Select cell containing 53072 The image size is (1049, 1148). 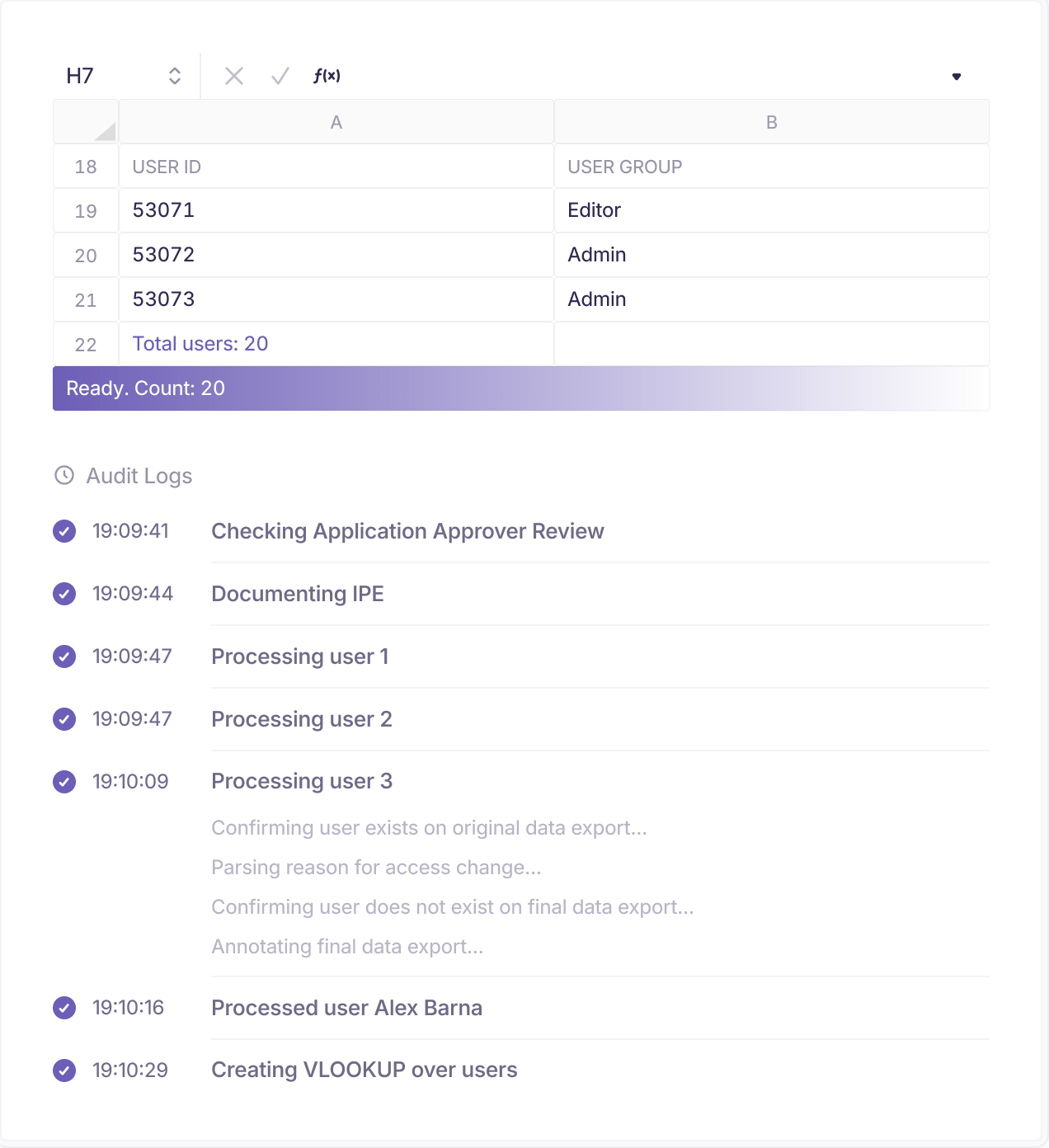pos(336,256)
